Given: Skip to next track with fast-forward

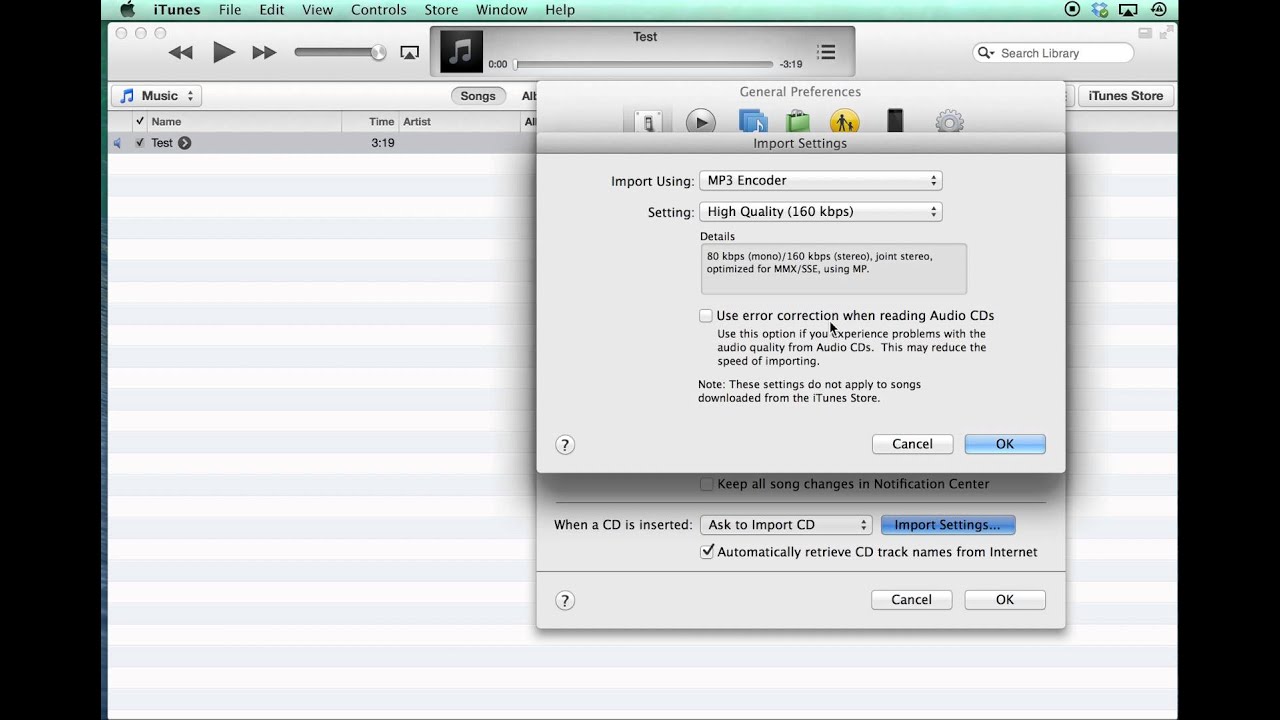Looking at the screenshot, I should (x=264, y=53).
